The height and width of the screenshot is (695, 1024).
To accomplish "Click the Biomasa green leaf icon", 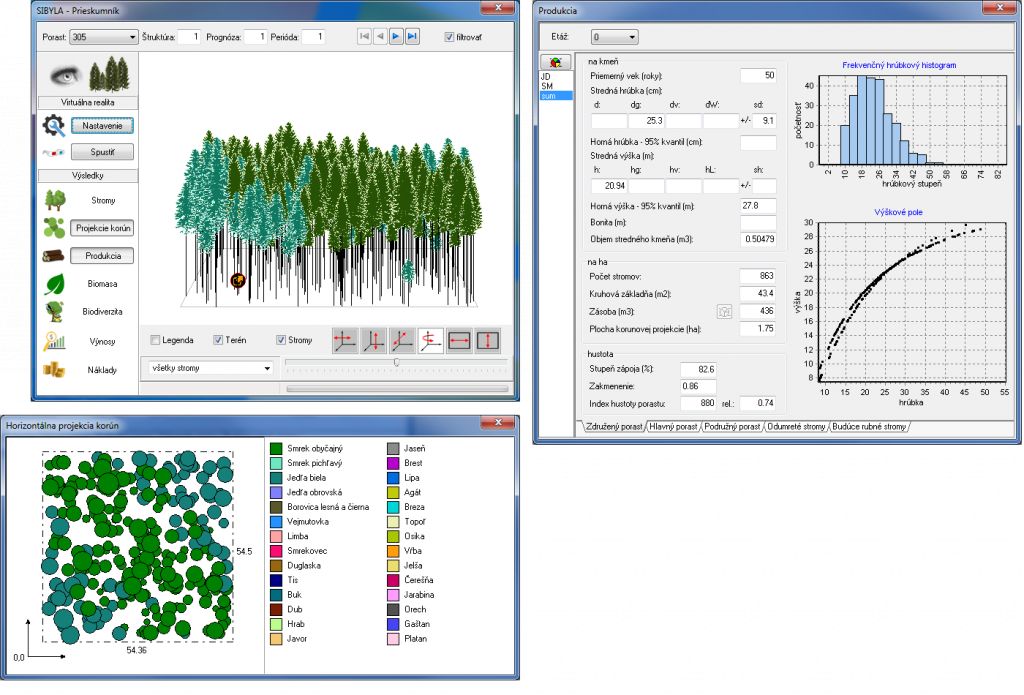I will tap(56, 284).
